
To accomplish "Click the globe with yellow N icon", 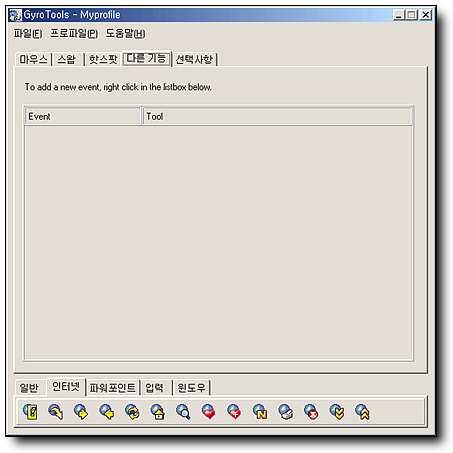I will pos(260,412).
